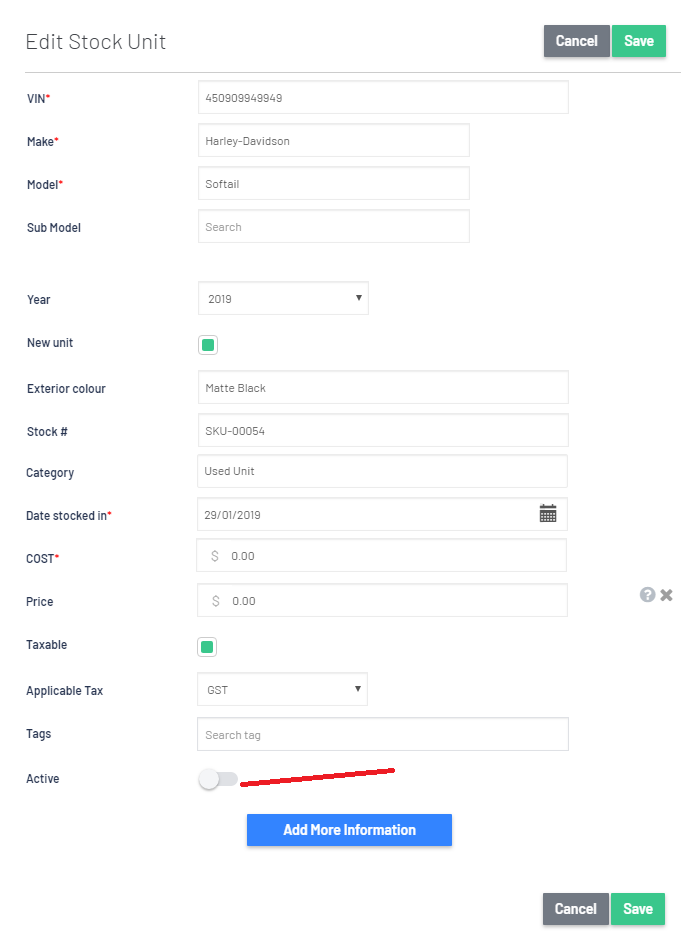This screenshot has height=943, width=695.
Task: Open the Year dropdown showing 2019
Action: point(283,298)
